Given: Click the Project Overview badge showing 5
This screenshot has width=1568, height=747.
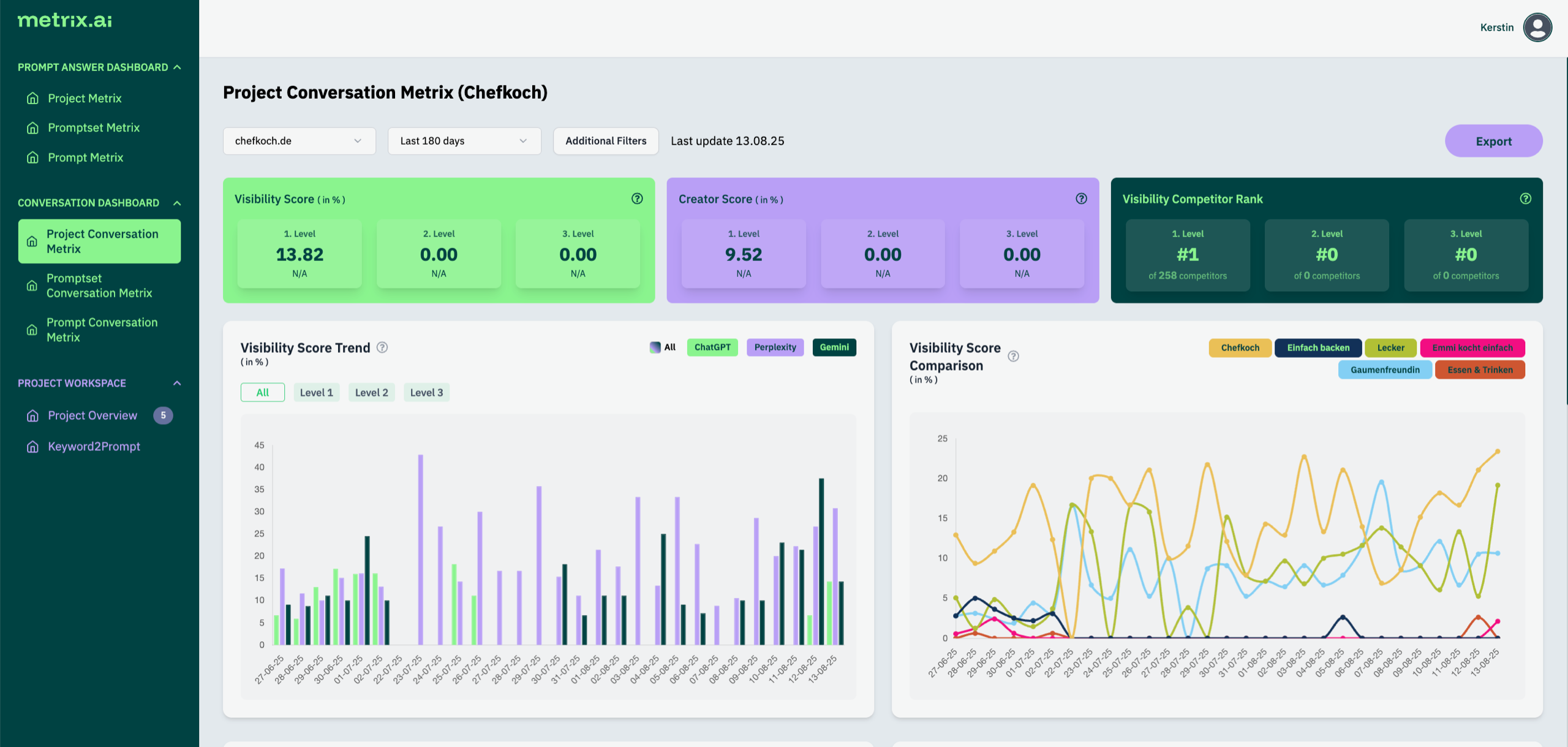Looking at the screenshot, I should point(163,415).
